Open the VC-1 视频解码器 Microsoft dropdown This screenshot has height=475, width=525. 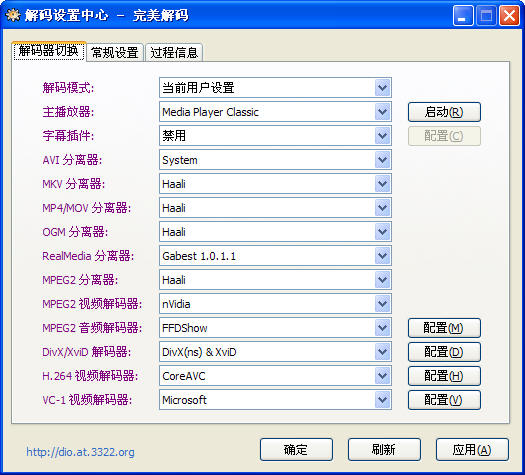pyautogui.click(x=275, y=400)
